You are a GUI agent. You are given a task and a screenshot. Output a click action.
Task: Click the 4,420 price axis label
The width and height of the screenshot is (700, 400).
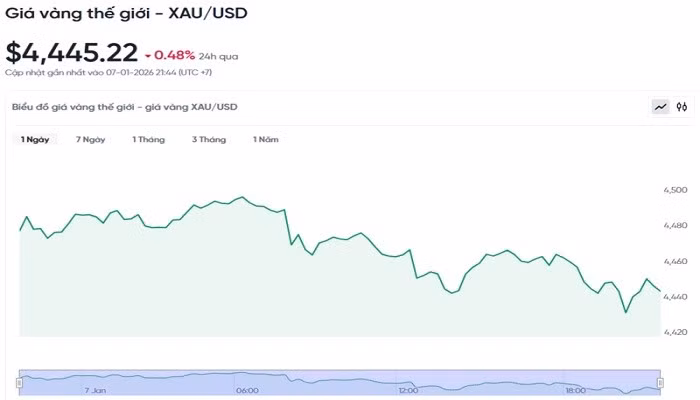coord(675,331)
